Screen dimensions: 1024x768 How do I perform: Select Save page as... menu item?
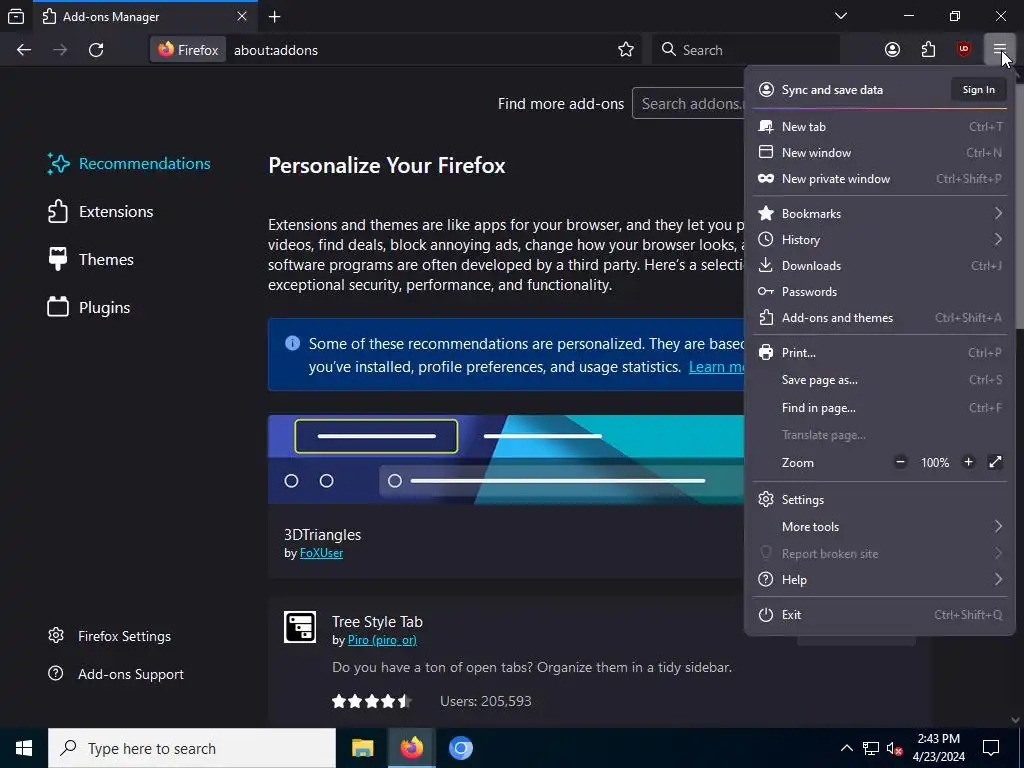point(880,380)
